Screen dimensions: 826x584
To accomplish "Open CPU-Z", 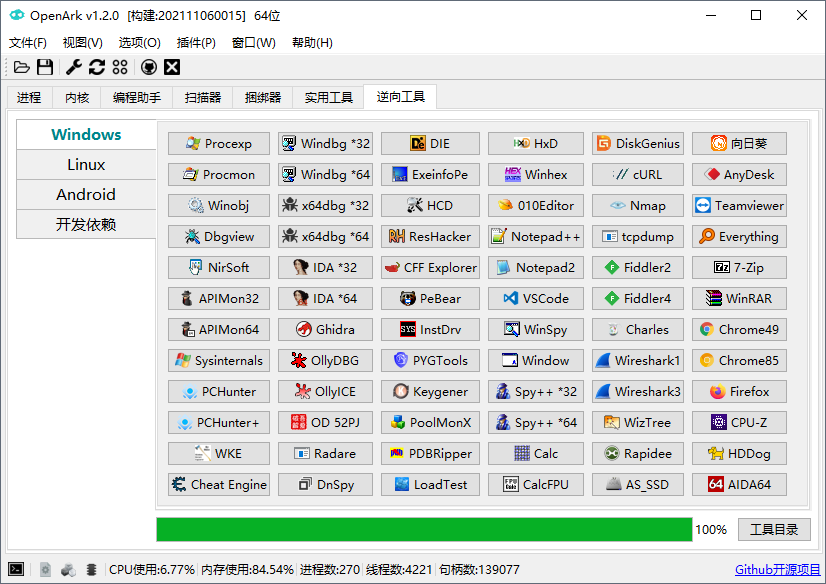I will coord(740,423).
